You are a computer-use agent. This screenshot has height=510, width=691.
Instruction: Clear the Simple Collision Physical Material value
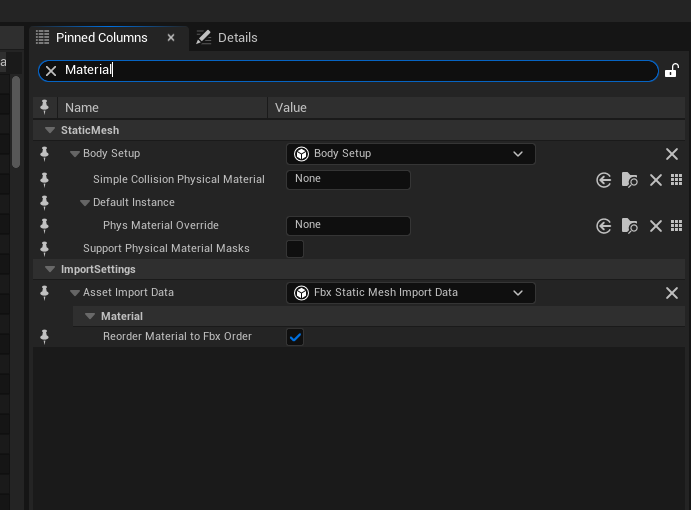click(655, 180)
